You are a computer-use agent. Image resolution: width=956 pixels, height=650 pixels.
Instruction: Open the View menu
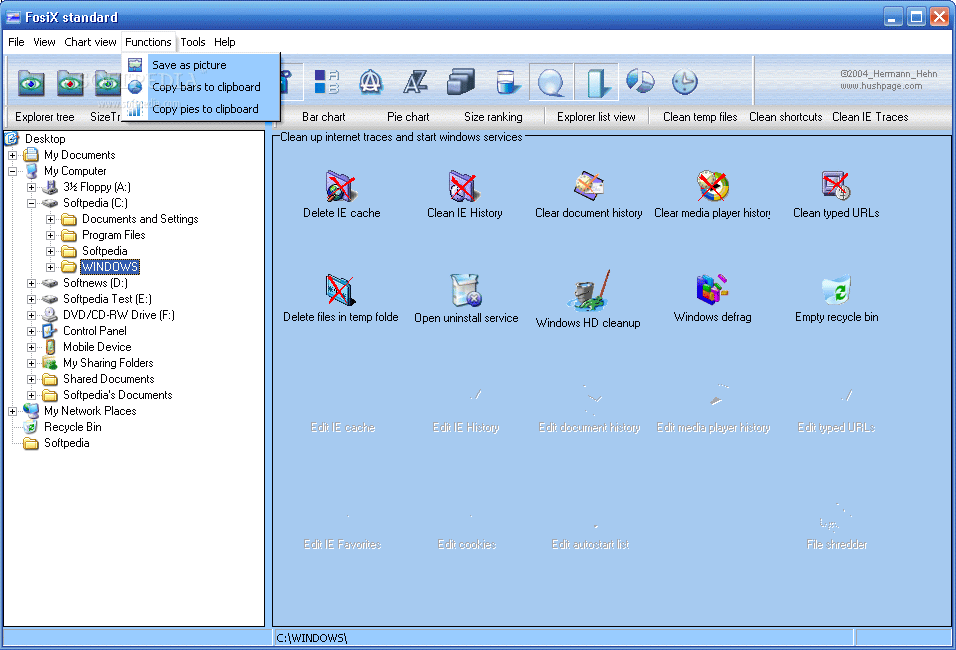click(x=44, y=42)
